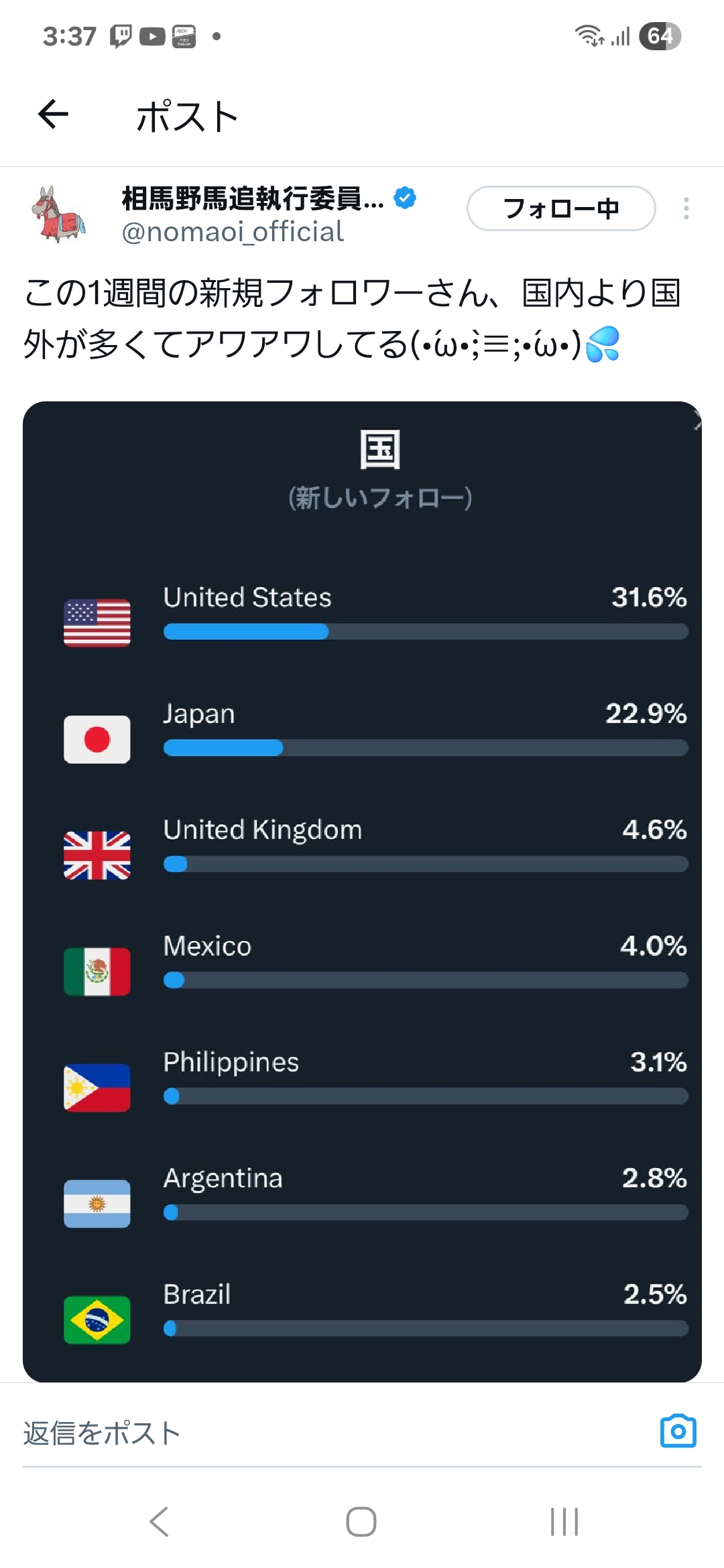Open the three-dot post options menu

pyautogui.click(x=686, y=208)
